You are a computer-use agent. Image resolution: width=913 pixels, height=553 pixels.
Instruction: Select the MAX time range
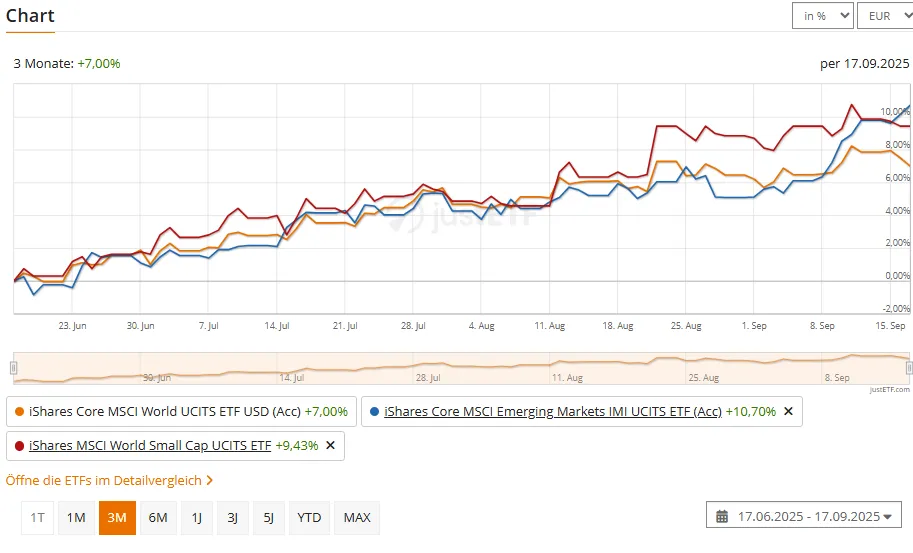(x=357, y=517)
